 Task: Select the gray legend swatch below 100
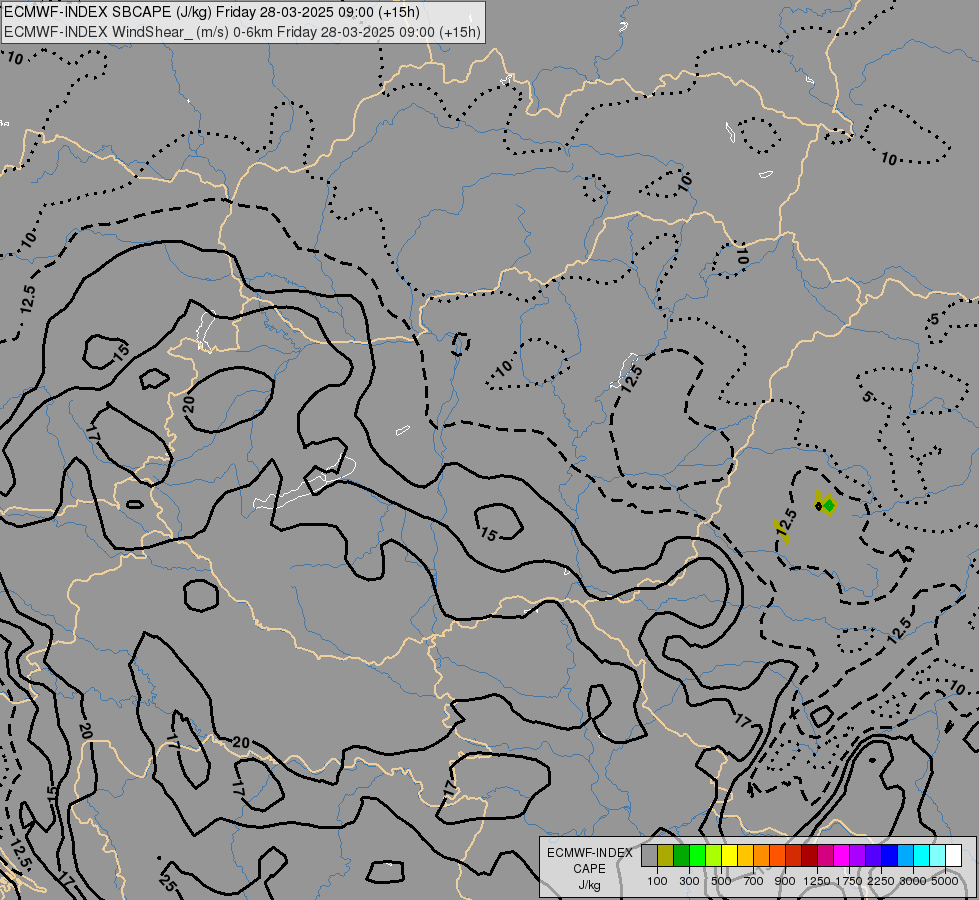point(649,856)
